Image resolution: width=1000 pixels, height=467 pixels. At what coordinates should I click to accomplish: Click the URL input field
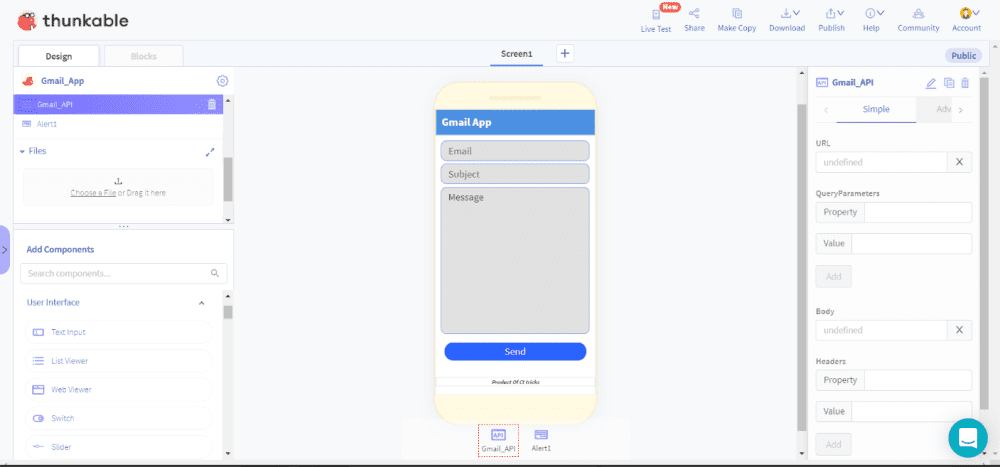pos(881,162)
